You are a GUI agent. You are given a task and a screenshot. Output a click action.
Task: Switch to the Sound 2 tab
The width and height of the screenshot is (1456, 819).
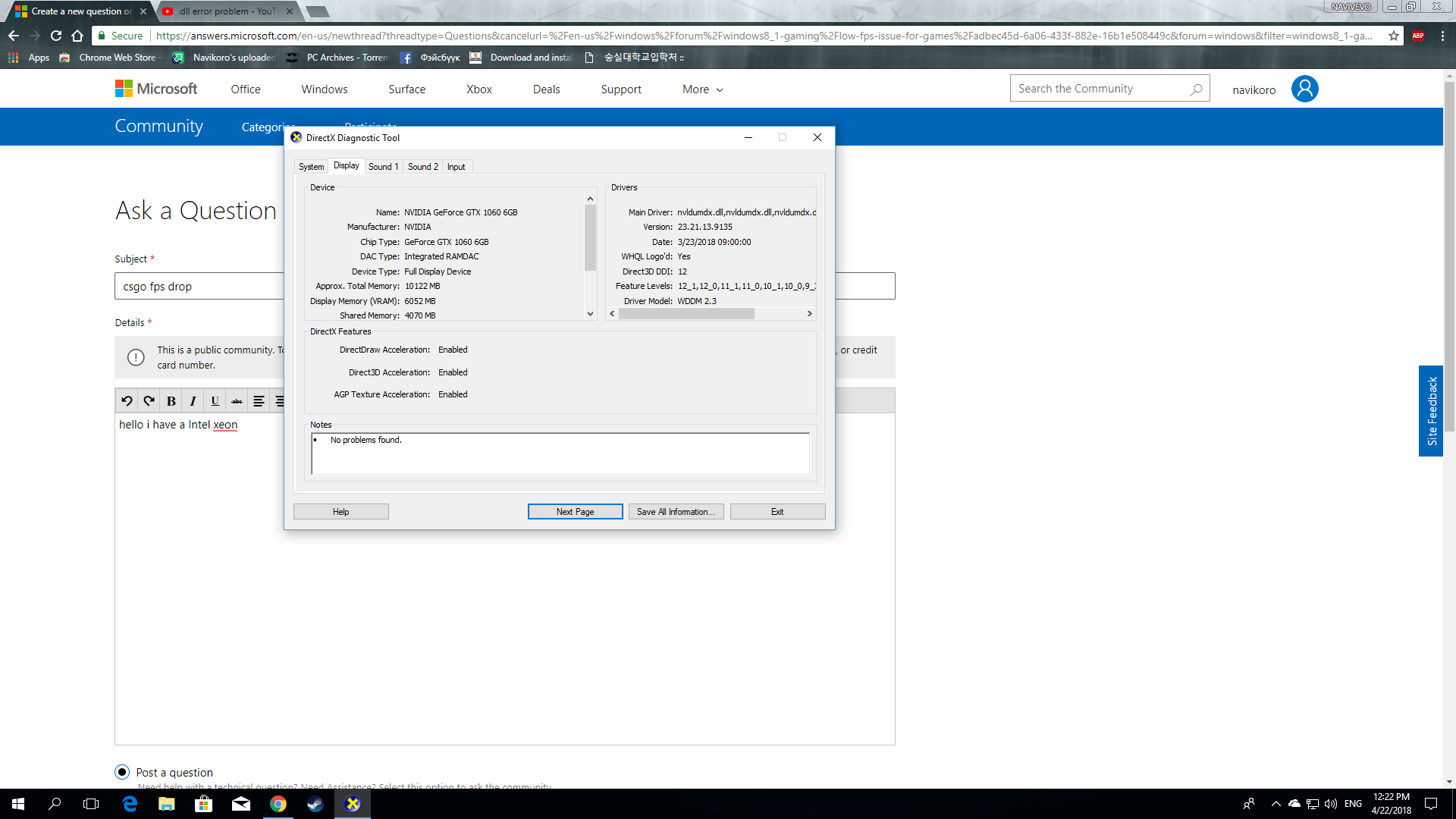tap(422, 167)
